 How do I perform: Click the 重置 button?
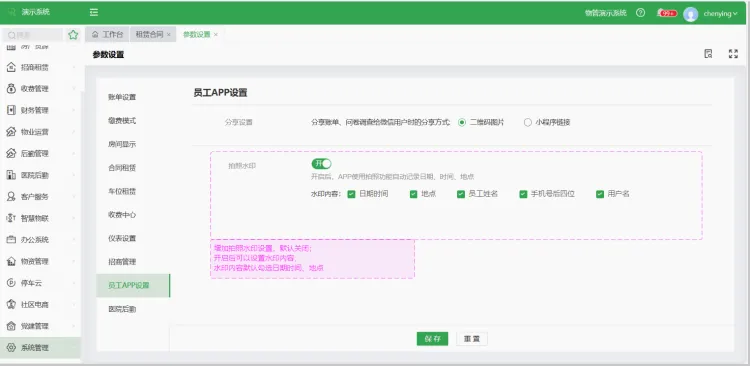(472, 339)
